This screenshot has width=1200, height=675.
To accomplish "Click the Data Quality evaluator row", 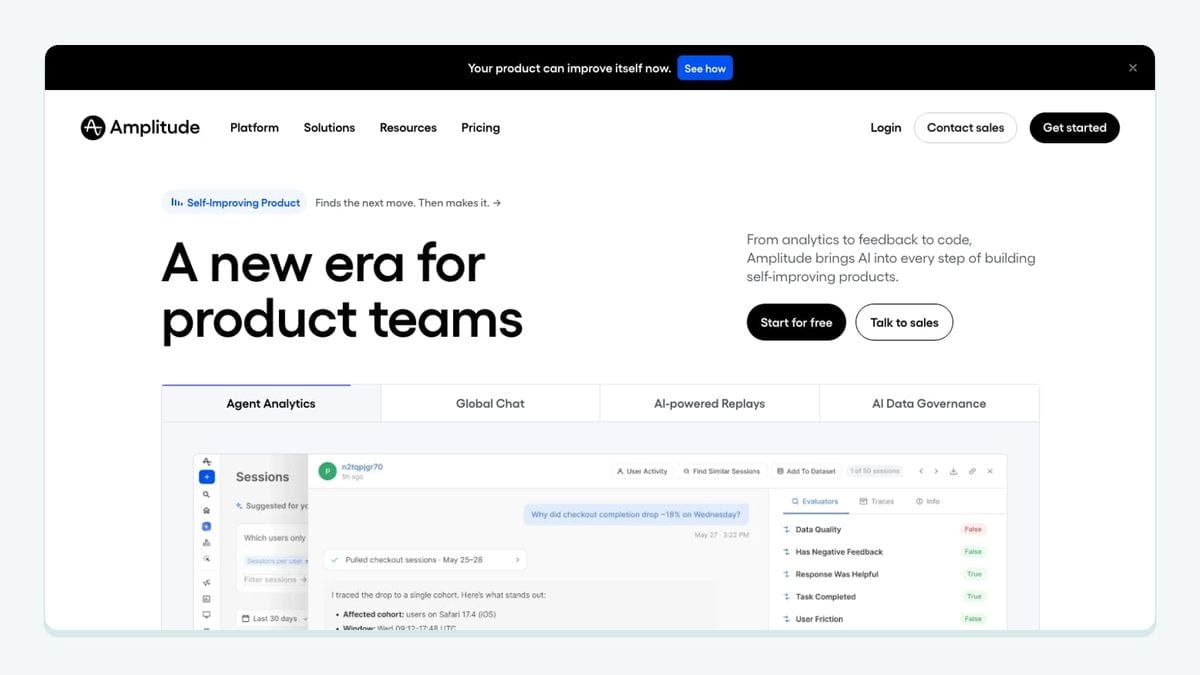I will tap(884, 529).
